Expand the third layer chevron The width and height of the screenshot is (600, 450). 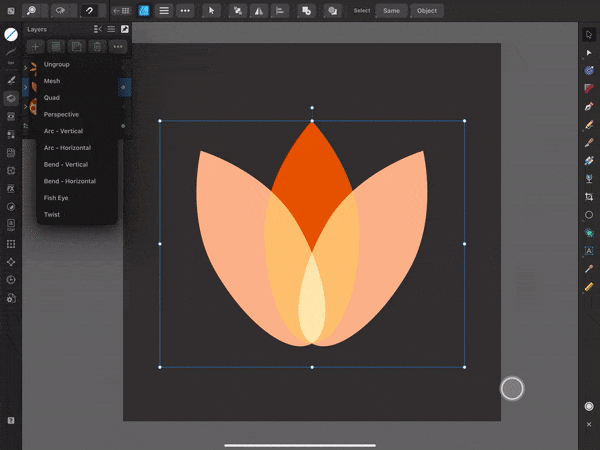click(25, 107)
